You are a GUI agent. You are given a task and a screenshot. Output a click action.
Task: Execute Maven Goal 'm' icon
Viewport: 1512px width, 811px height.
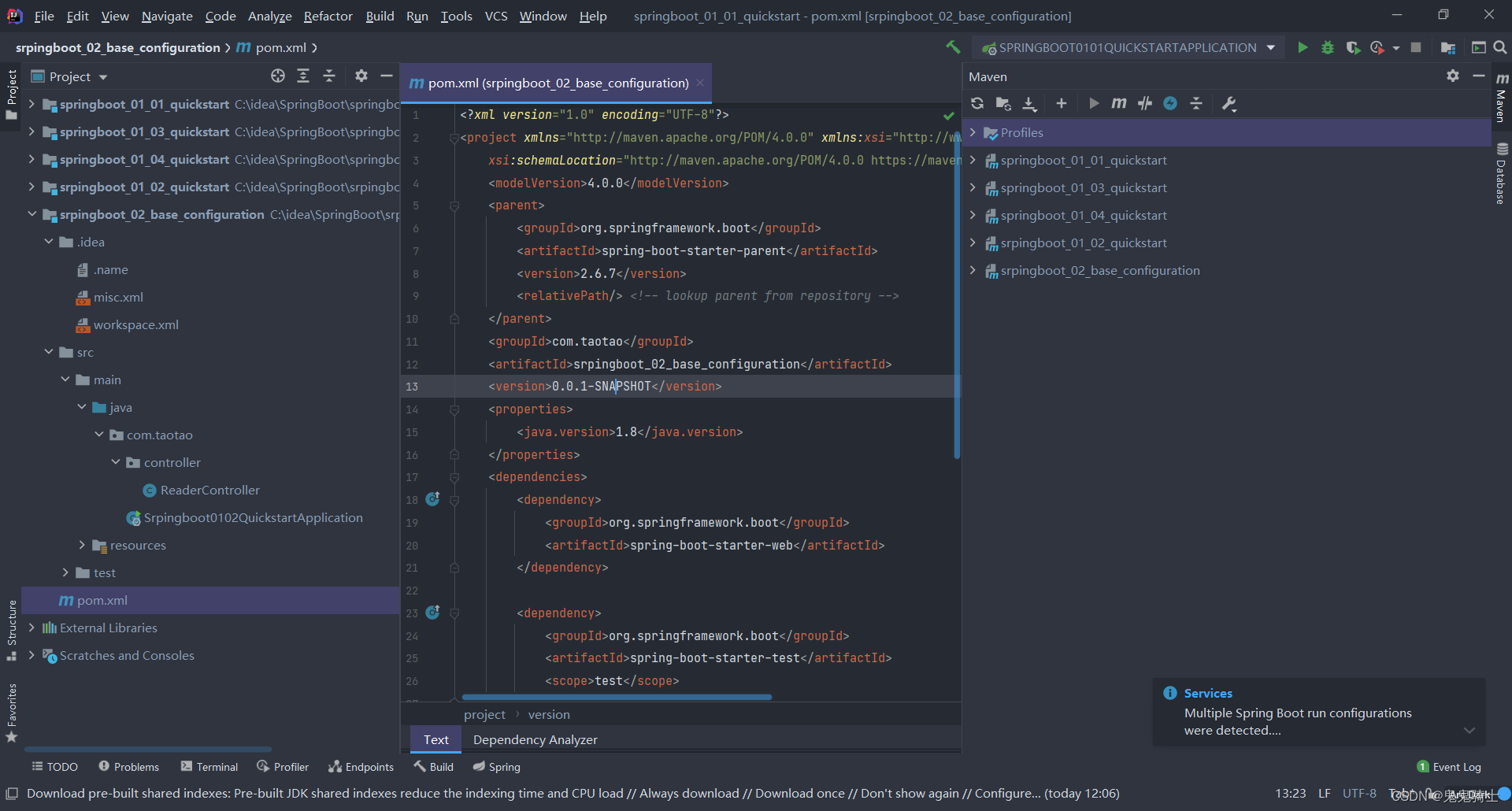(1119, 103)
